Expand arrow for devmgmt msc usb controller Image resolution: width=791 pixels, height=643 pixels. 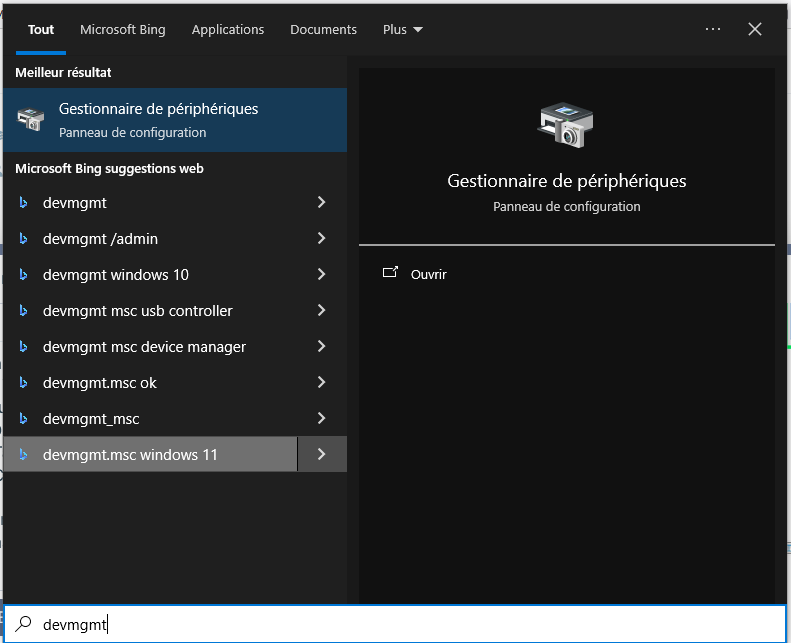(x=321, y=311)
